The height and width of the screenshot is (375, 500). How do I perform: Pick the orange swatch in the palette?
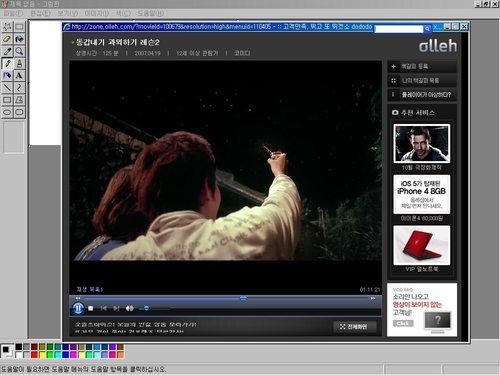pyautogui.click(x=121, y=355)
